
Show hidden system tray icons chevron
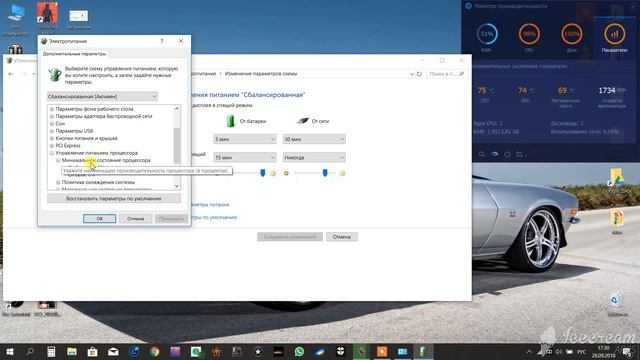tap(529, 352)
